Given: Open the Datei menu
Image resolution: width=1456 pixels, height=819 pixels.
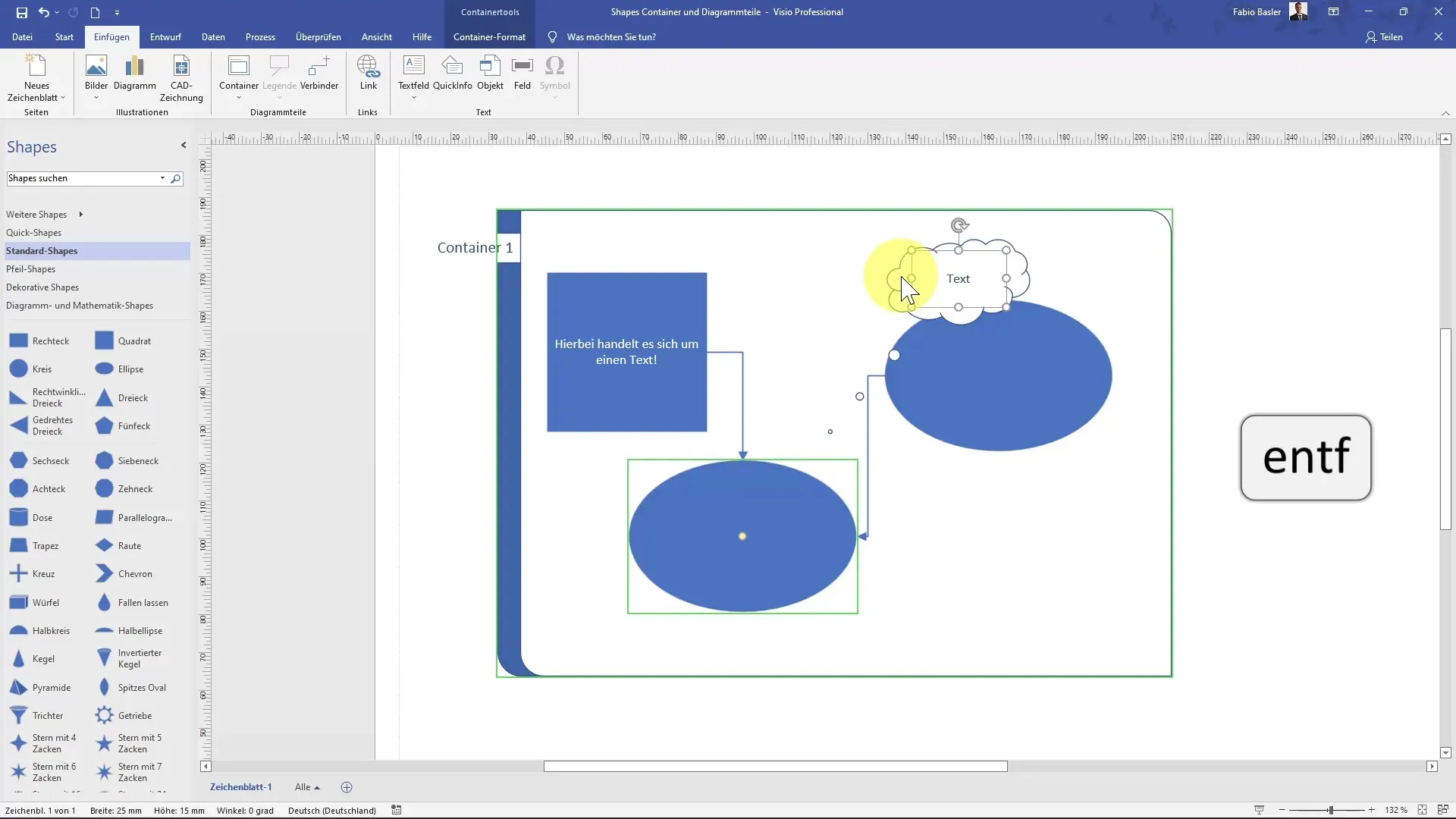Looking at the screenshot, I should [x=22, y=36].
